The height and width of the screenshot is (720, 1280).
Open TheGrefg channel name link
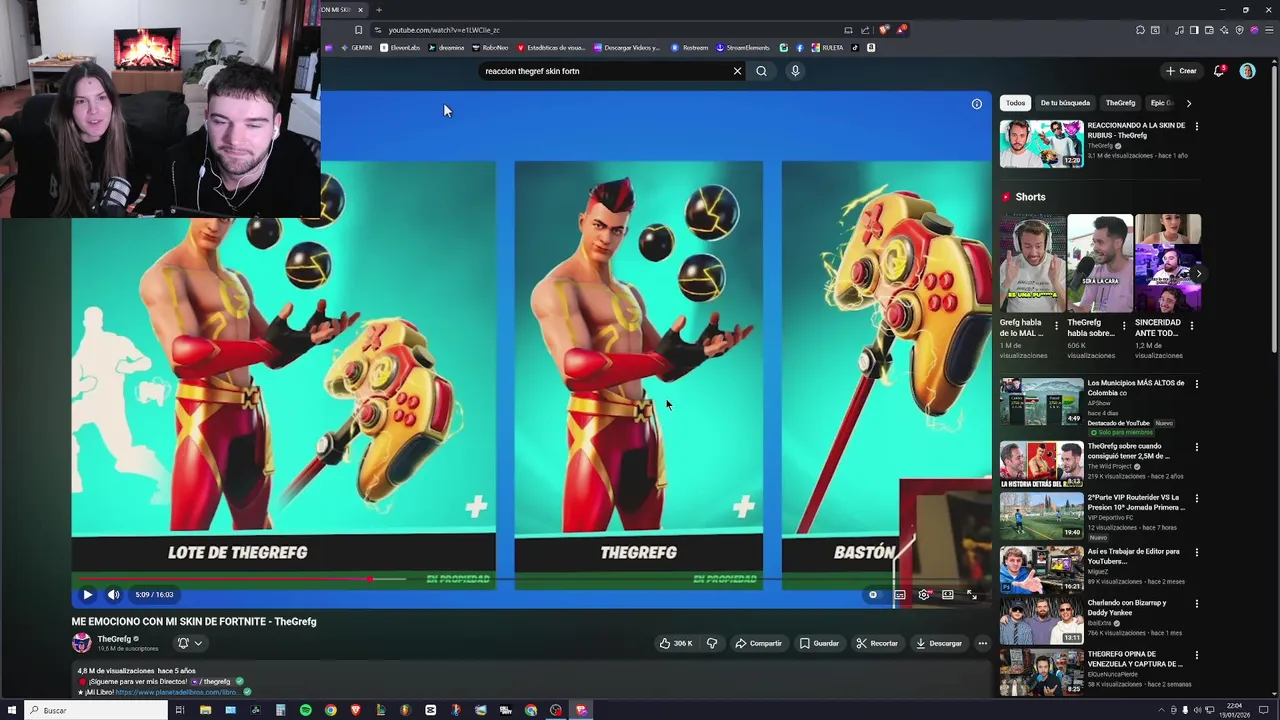tap(114, 639)
